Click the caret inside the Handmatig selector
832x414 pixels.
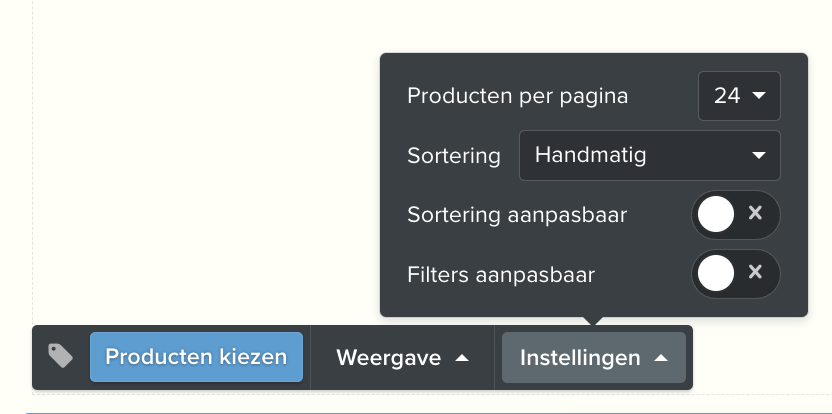(759, 156)
